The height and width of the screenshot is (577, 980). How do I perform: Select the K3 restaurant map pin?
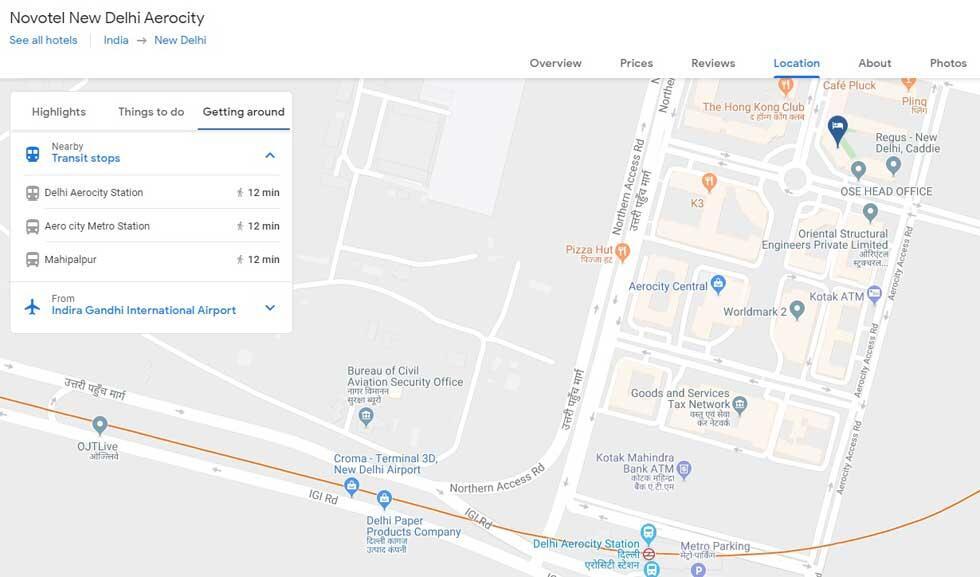(709, 182)
